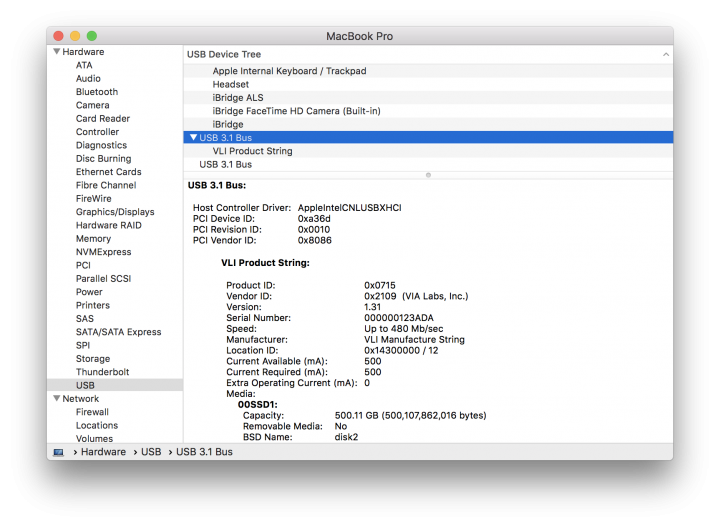The height and width of the screenshot is (527, 720).
Task: Click the 00SSD1 media heading
Action: [x=258, y=404]
